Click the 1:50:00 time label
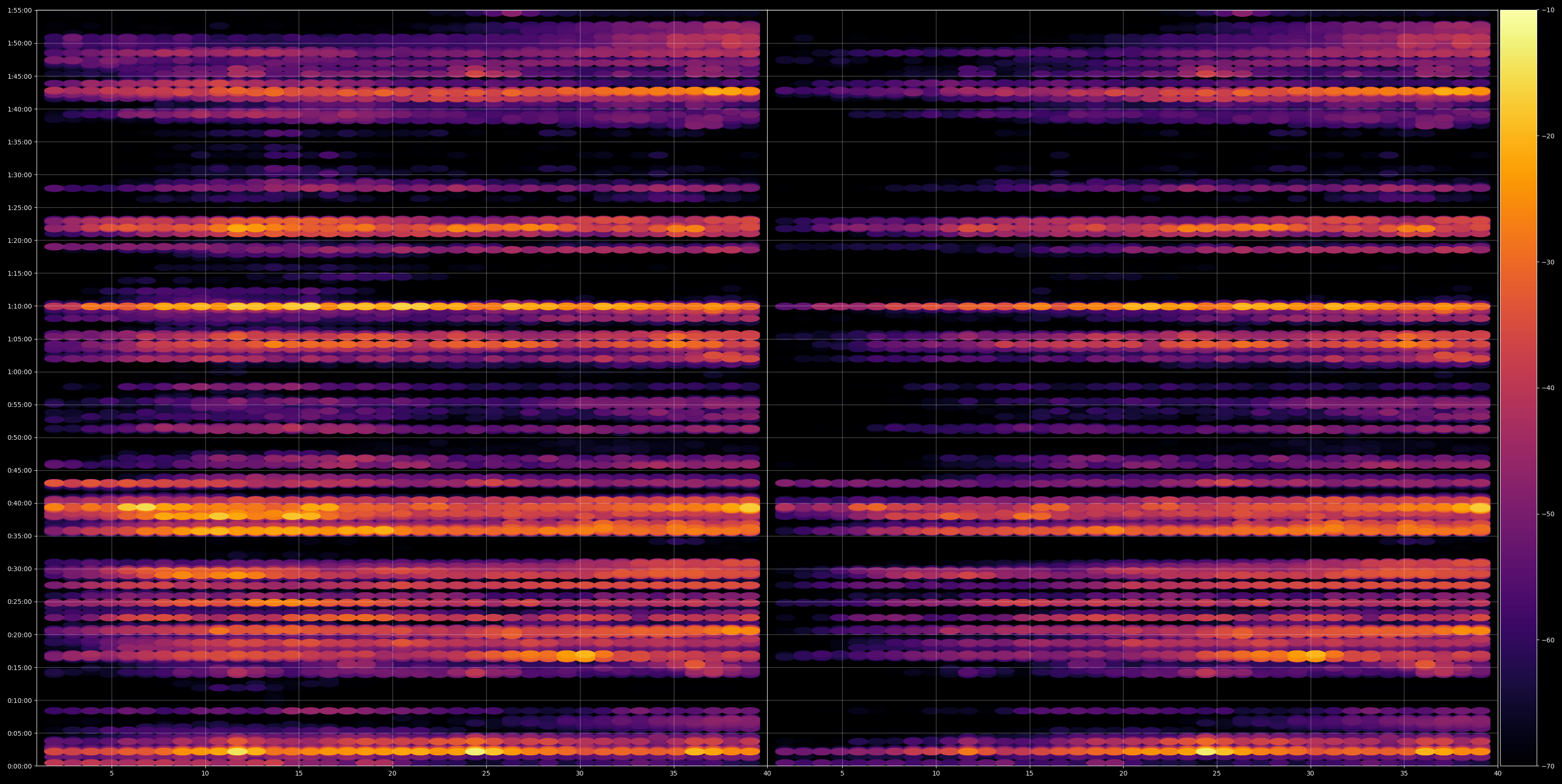 (x=19, y=43)
